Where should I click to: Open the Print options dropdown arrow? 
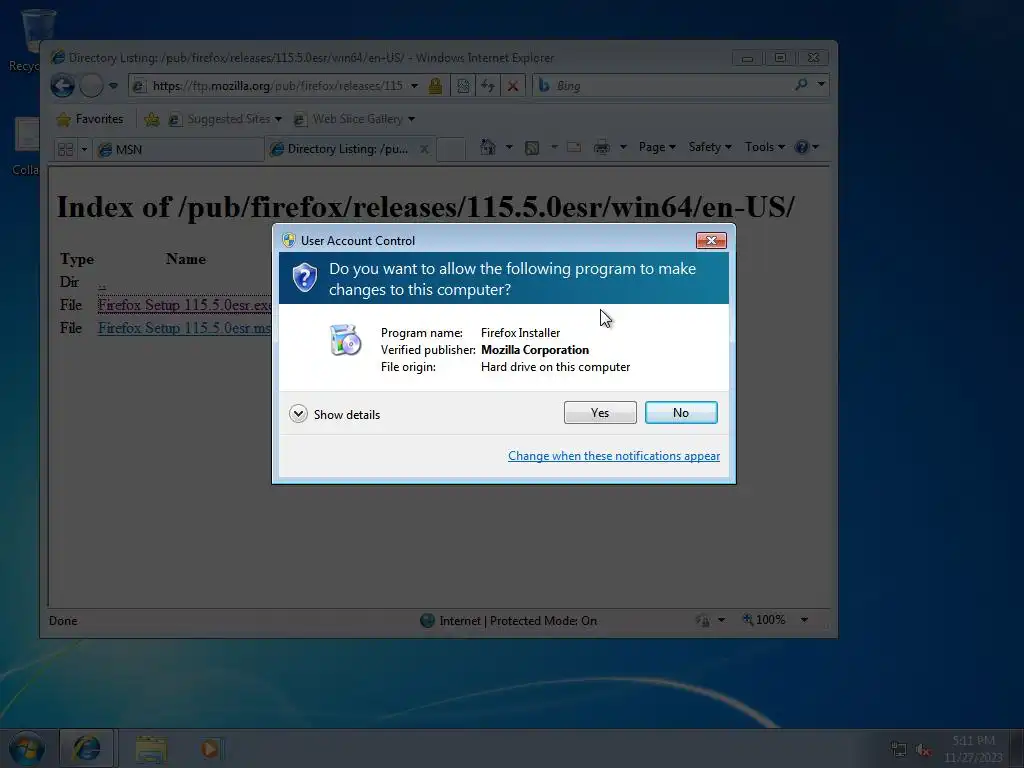tap(623, 147)
